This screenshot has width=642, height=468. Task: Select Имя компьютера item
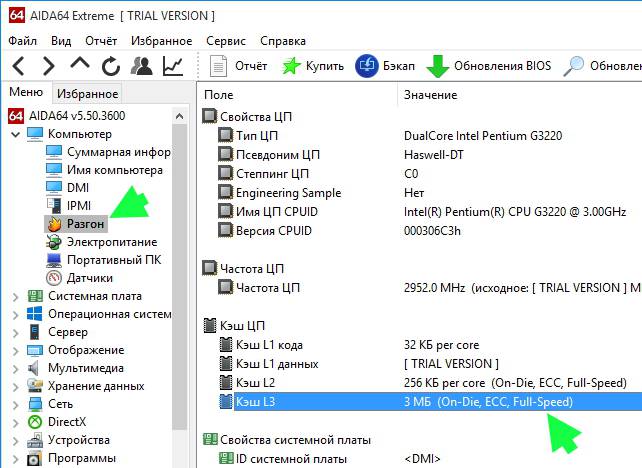(x=104, y=170)
